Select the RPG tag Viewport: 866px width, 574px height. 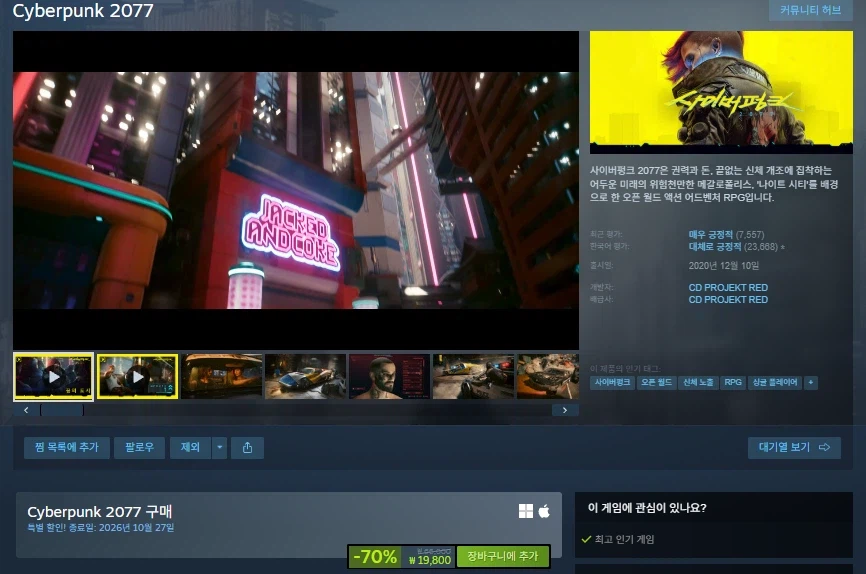(733, 382)
